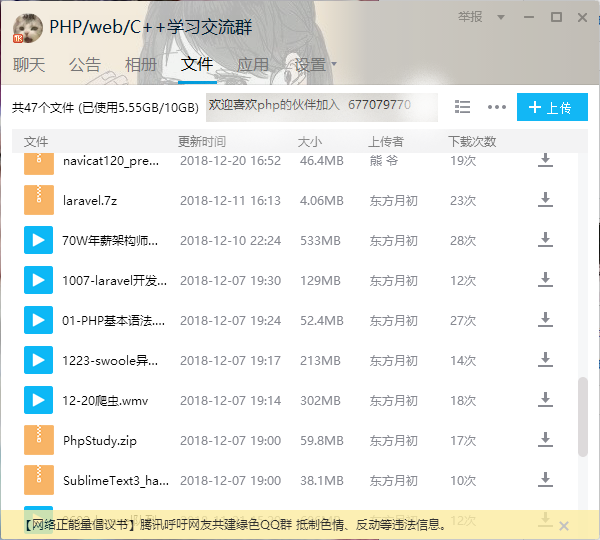
Task: Click the 28次 download count
Action: (463, 241)
